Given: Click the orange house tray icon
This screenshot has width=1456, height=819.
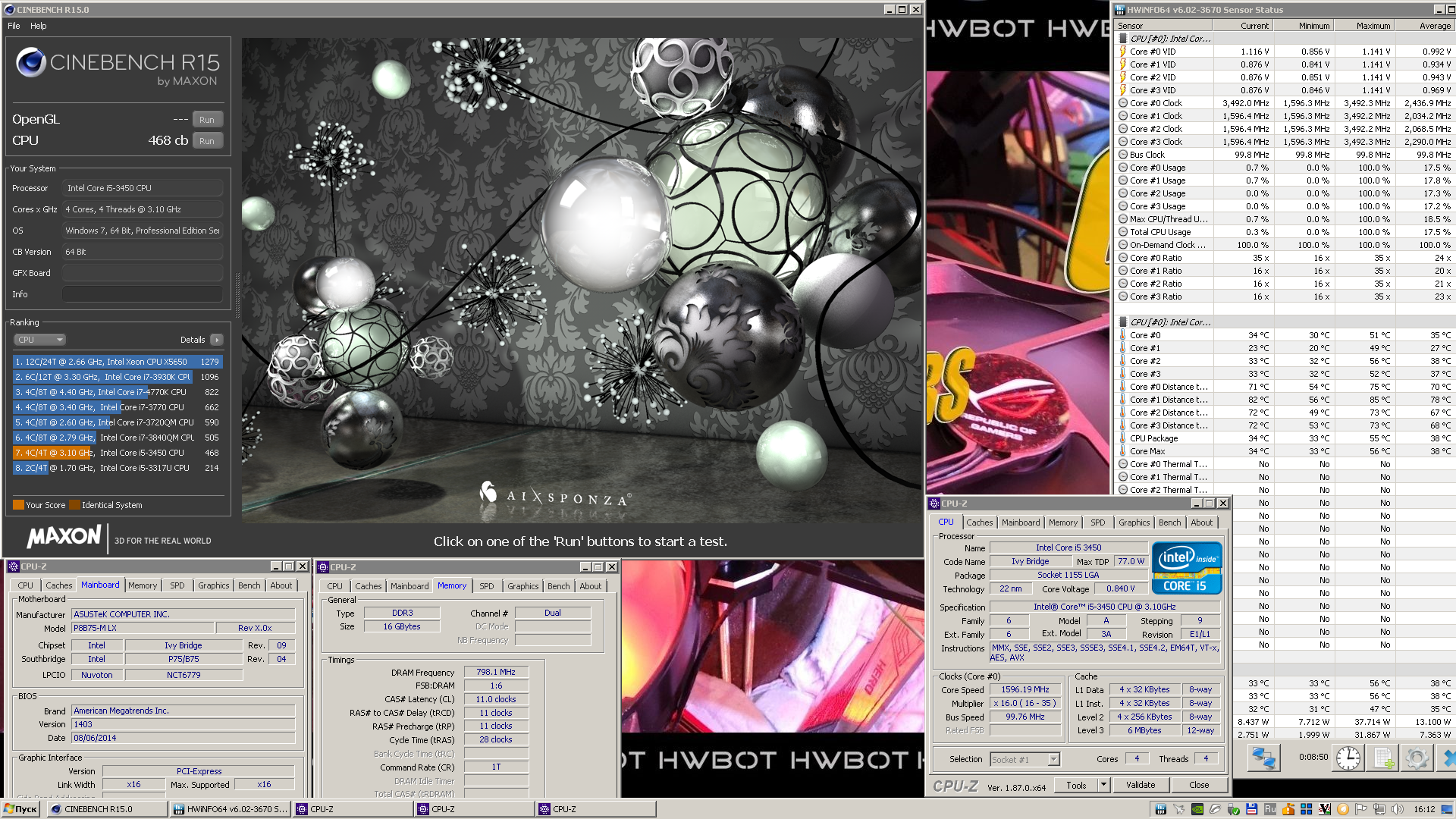Looking at the screenshot, I should click(x=1288, y=809).
